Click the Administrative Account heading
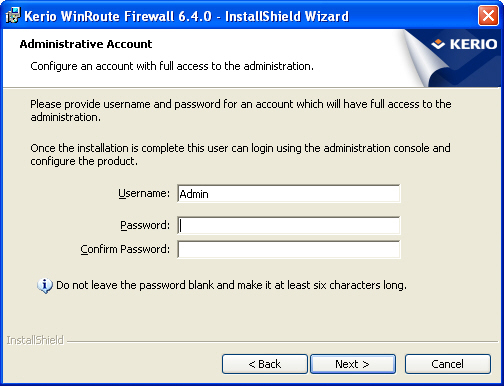 click(x=86, y=44)
